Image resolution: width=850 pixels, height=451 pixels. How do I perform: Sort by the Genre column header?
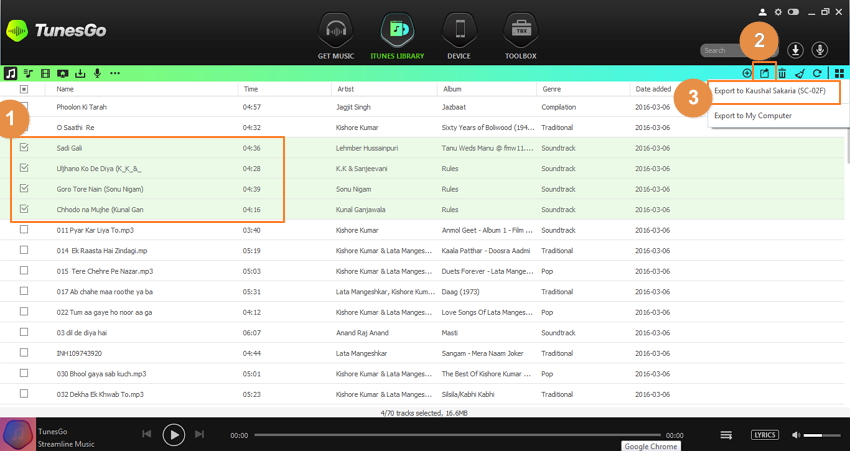tap(551, 89)
